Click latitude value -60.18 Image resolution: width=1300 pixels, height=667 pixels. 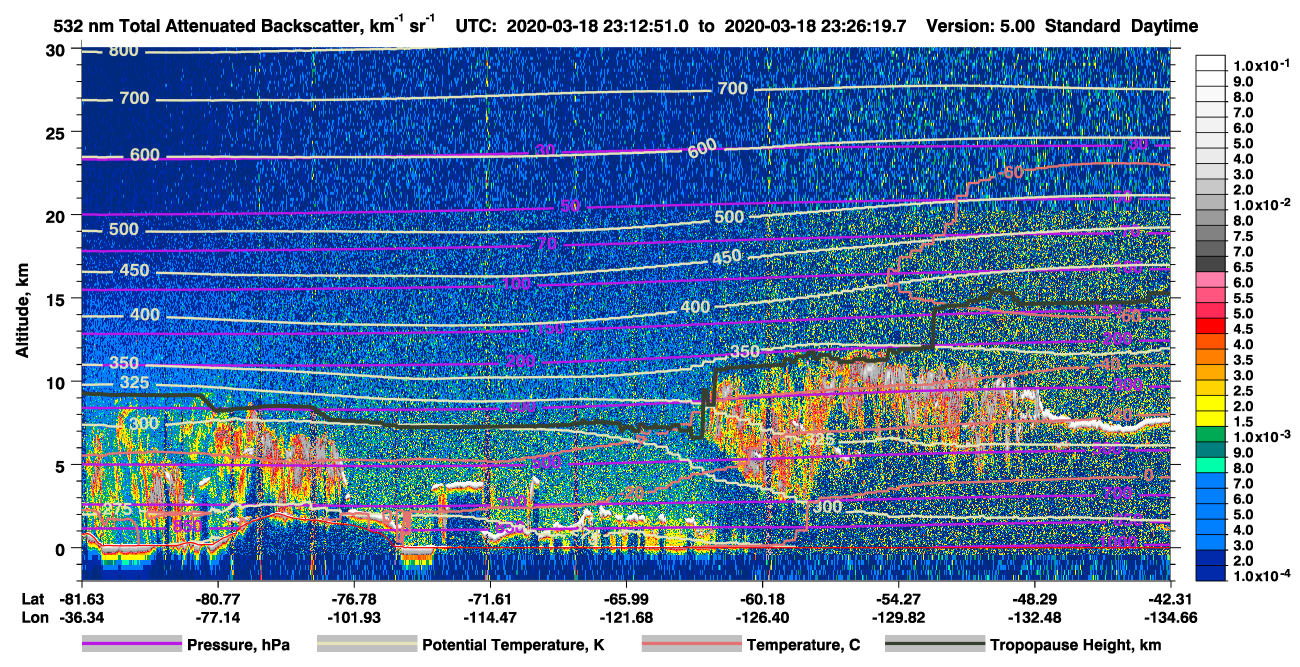pos(761,598)
